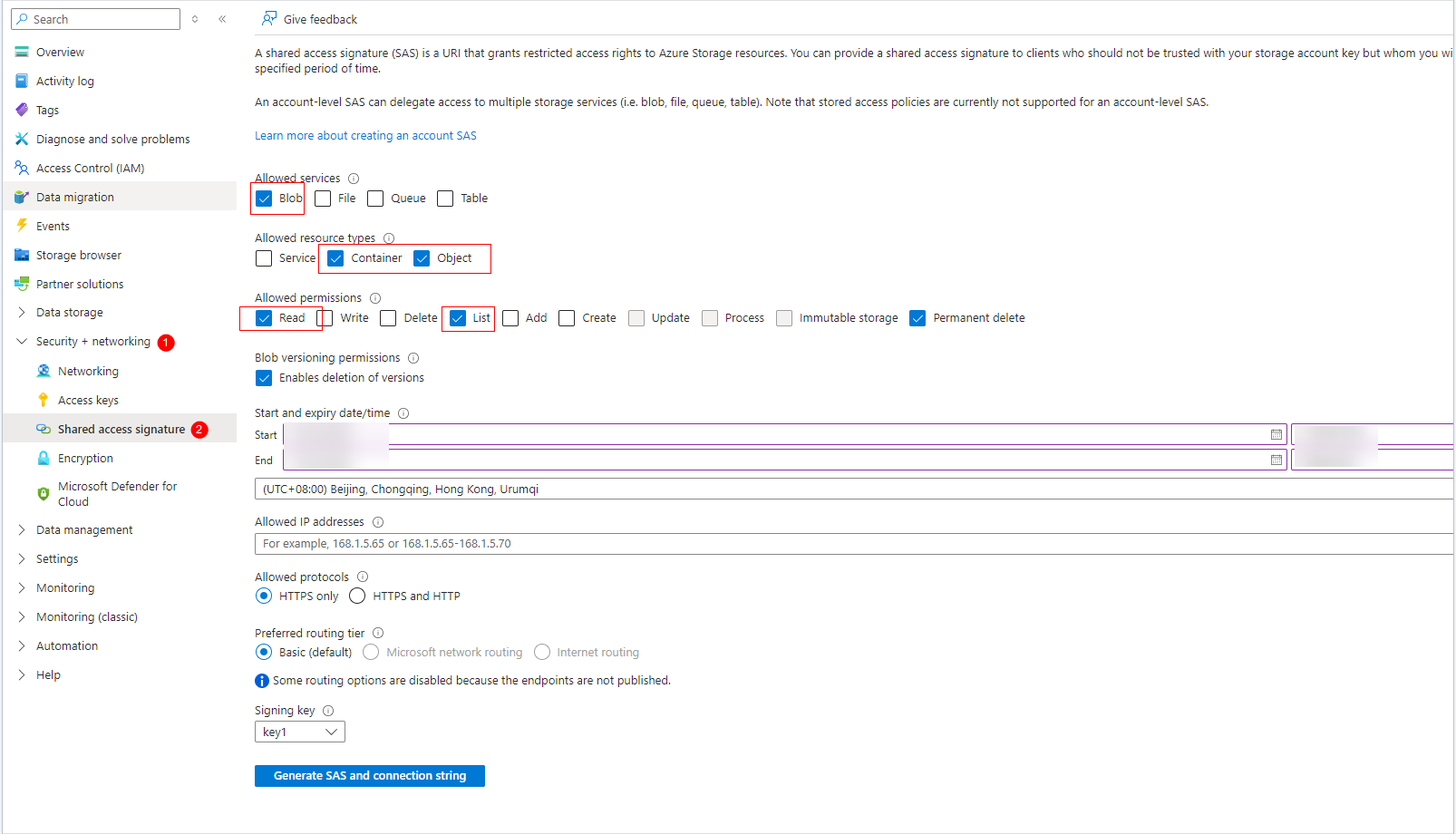Screen dimensions: 1456x834
Task: Click the Access keys key icon
Action: [43, 400]
